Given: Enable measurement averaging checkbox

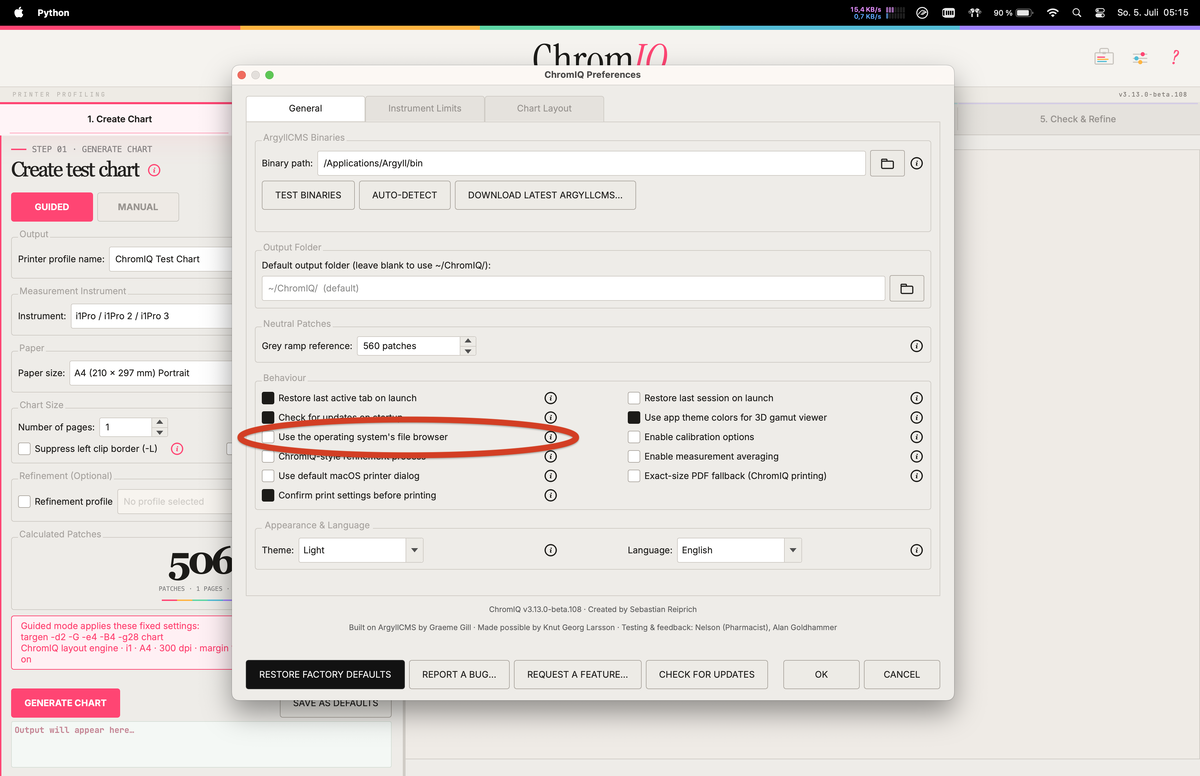Looking at the screenshot, I should pyautogui.click(x=634, y=456).
